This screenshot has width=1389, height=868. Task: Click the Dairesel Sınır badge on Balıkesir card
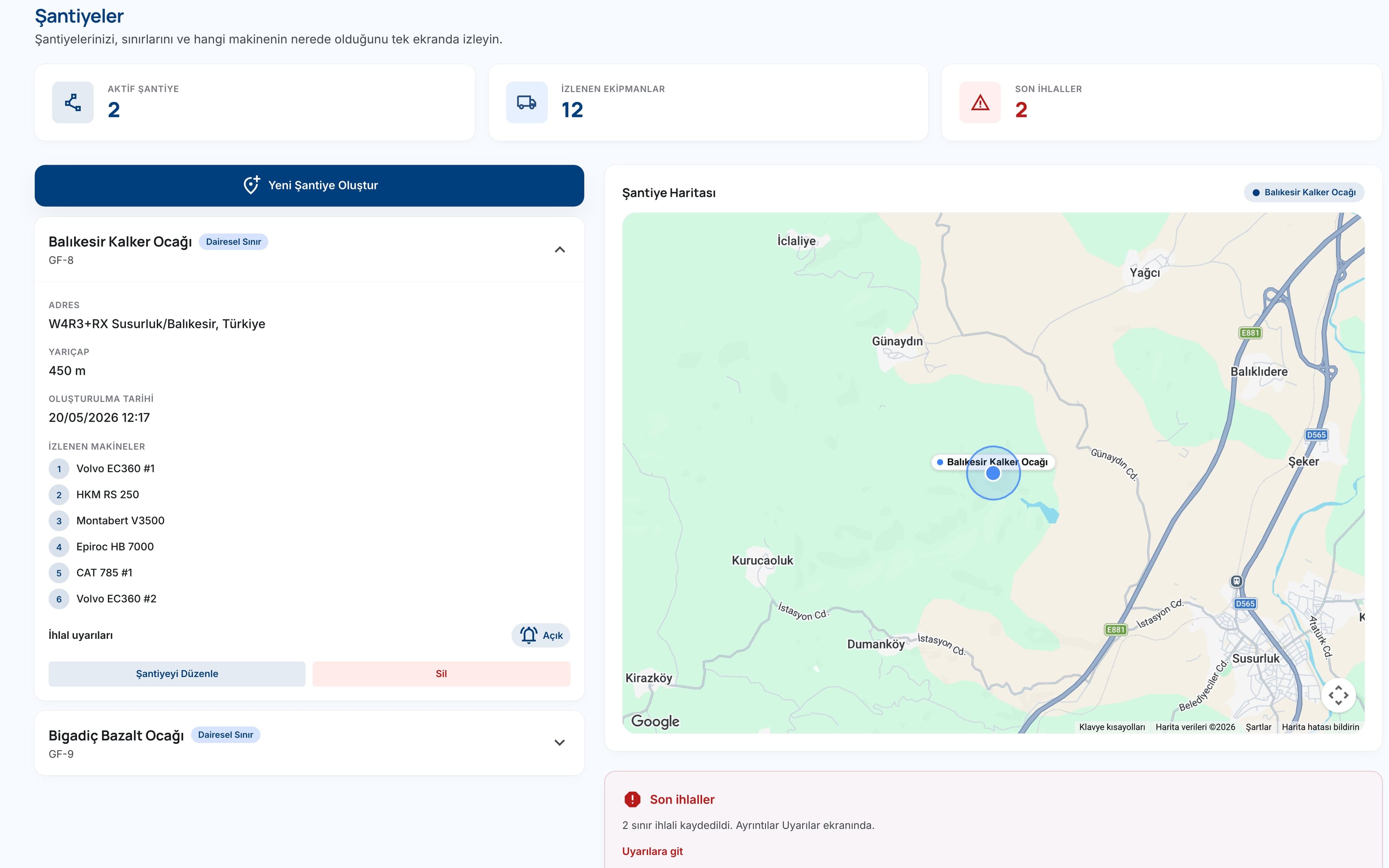233,241
